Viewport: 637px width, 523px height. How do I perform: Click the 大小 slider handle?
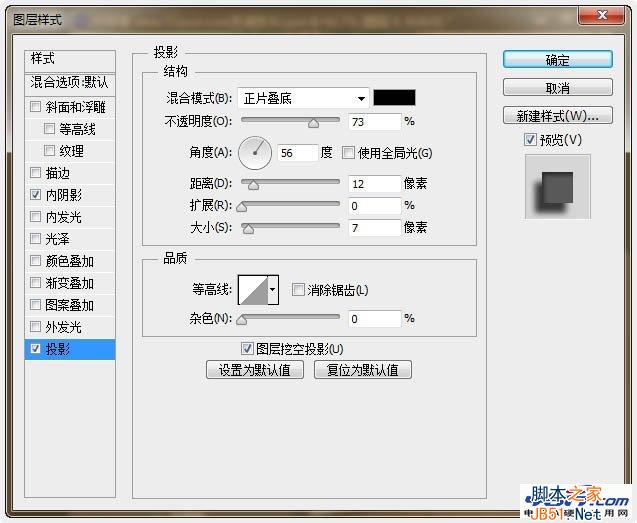point(248,229)
